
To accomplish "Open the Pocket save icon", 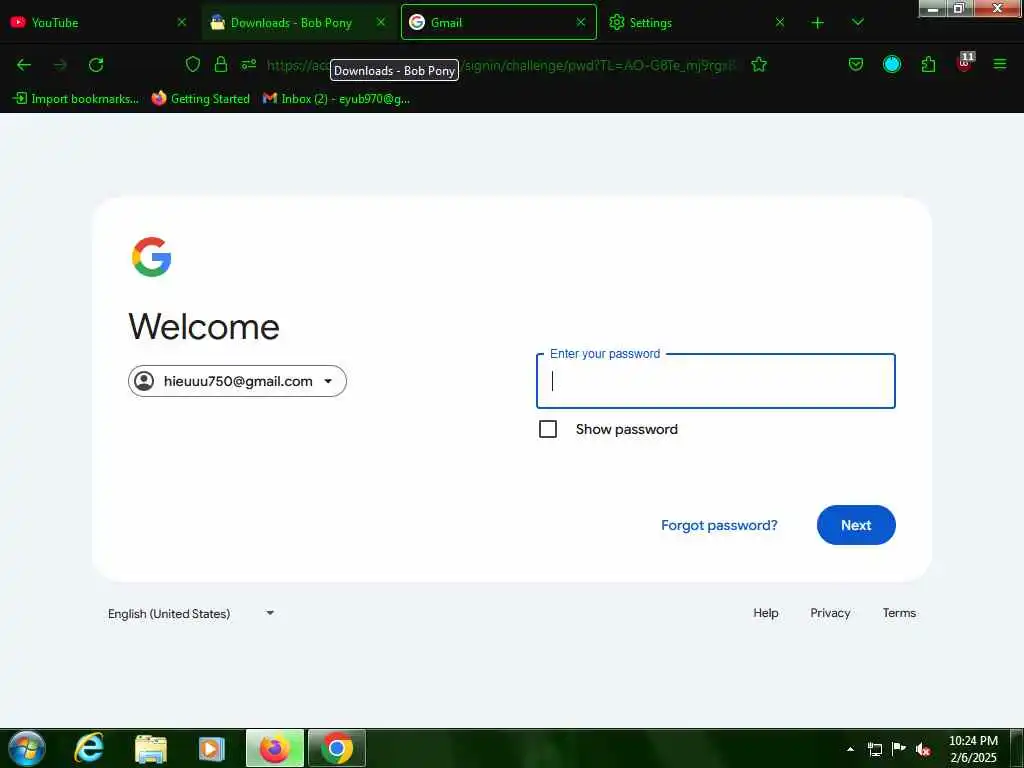I will (856, 64).
